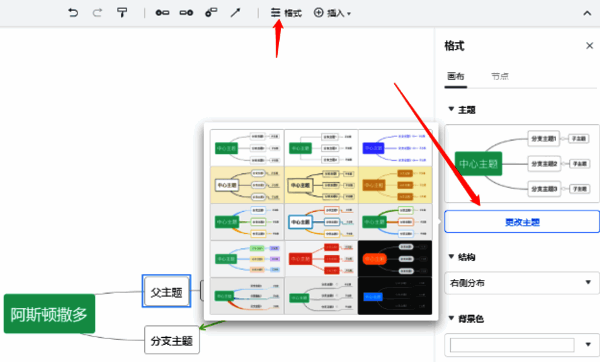
Task: Collapse the toolbar with the up chevron
Action: [x=587, y=13]
